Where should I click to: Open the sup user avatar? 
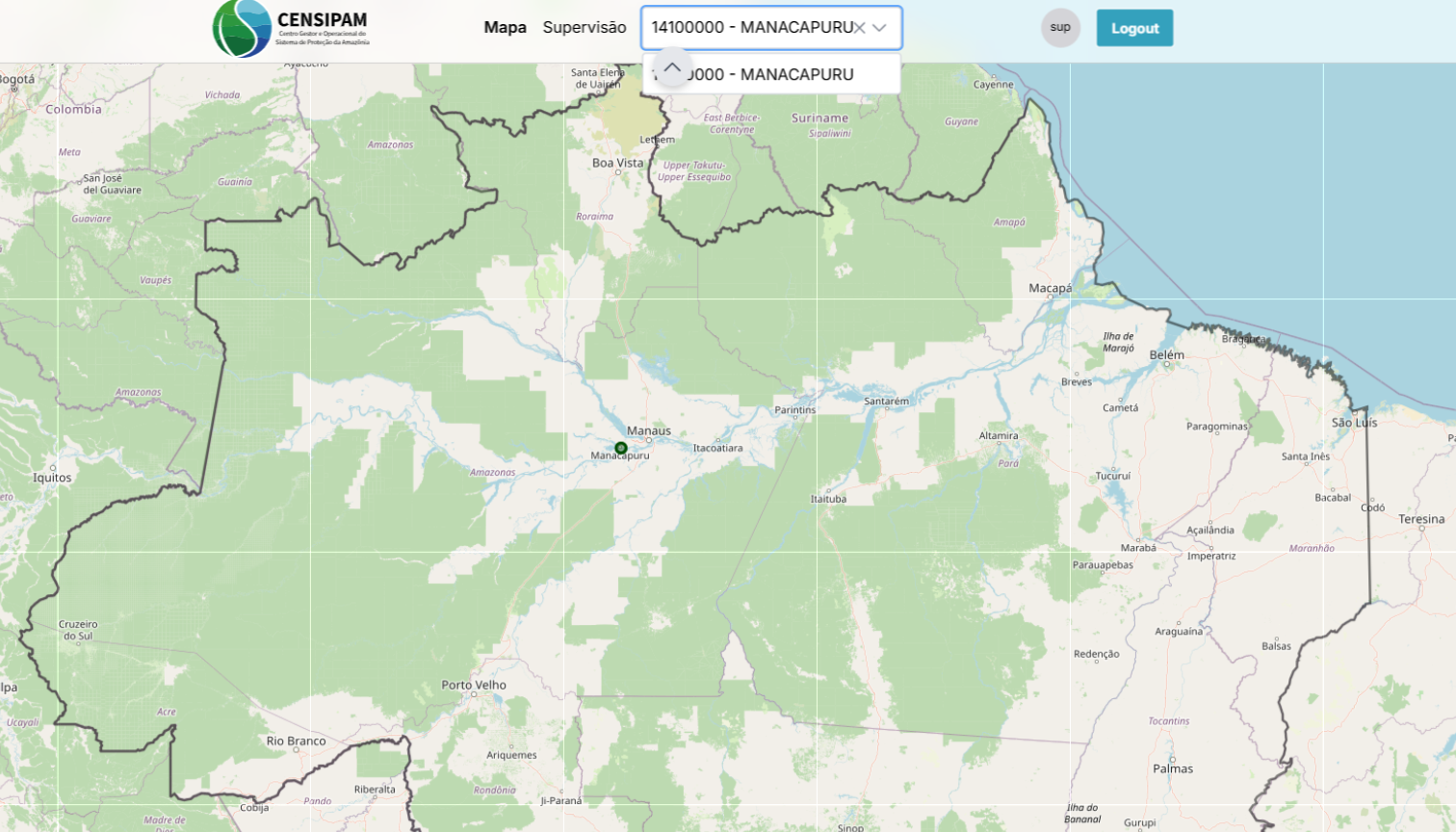point(1060,28)
